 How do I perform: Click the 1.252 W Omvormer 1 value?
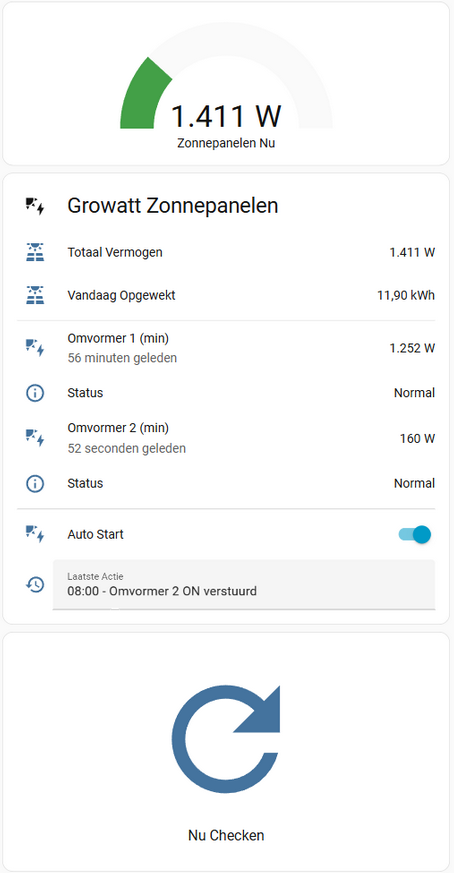[x=412, y=349]
